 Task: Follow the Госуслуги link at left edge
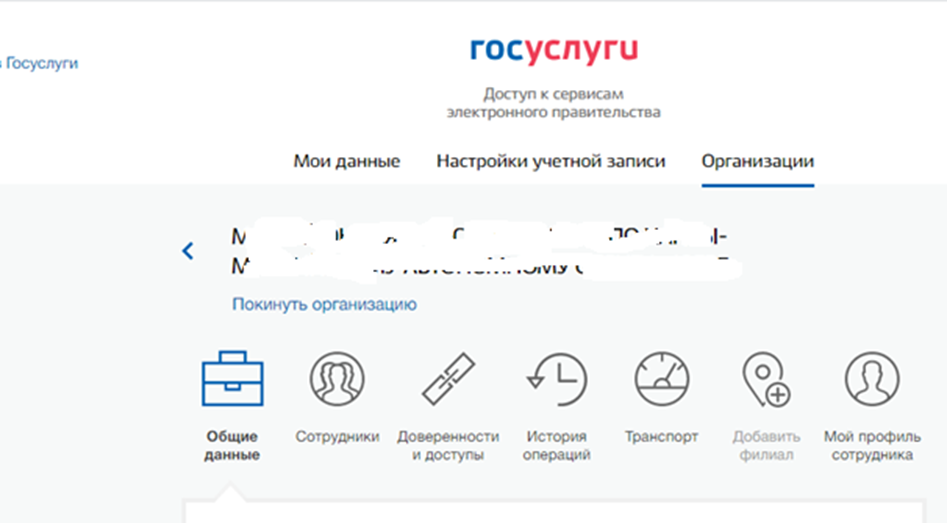pyautogui.click(x=40, y=63)
